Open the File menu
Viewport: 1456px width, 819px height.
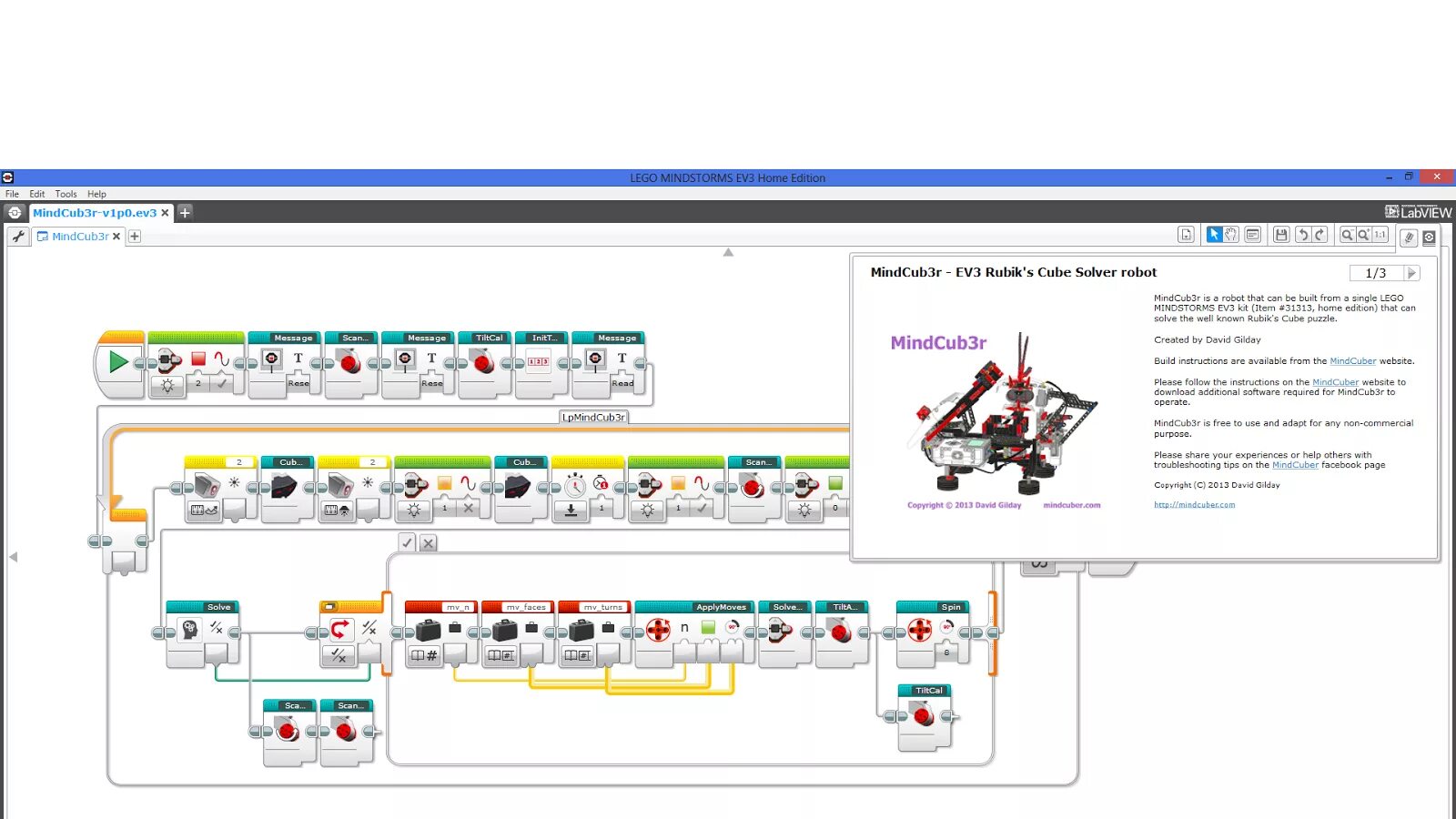12,194
